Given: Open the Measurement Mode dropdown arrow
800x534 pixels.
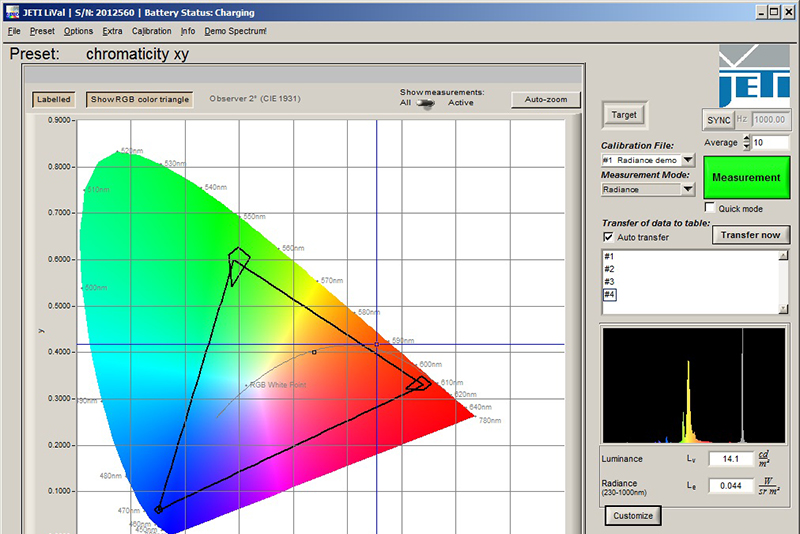Looking at the screenshot, I should (x=688, y=189).
